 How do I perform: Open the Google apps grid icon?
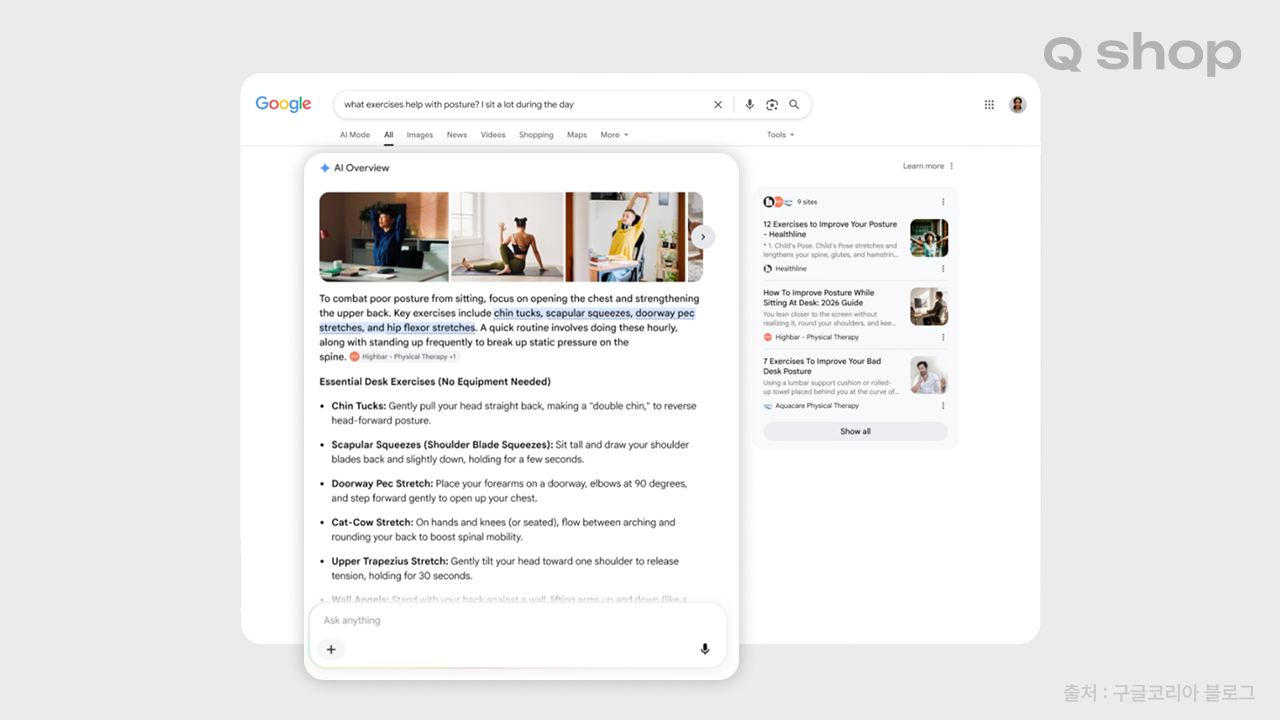click(989, 105)
